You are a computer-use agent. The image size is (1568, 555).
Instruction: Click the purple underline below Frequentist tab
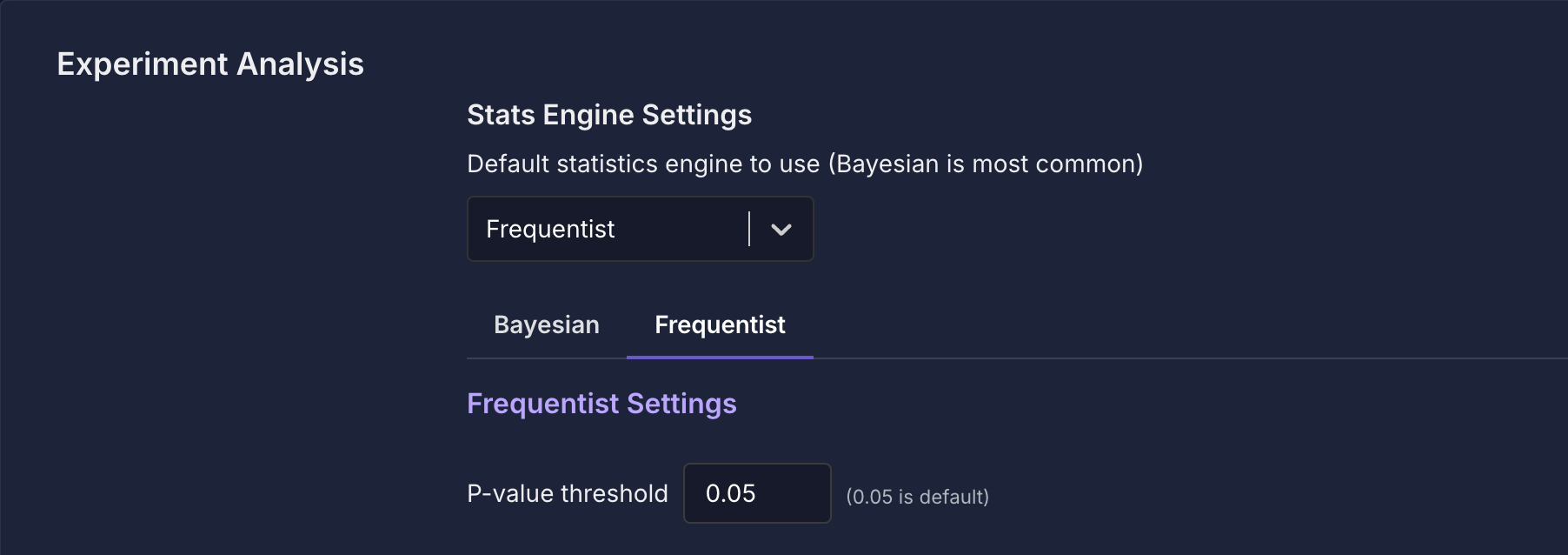[720, 357]
